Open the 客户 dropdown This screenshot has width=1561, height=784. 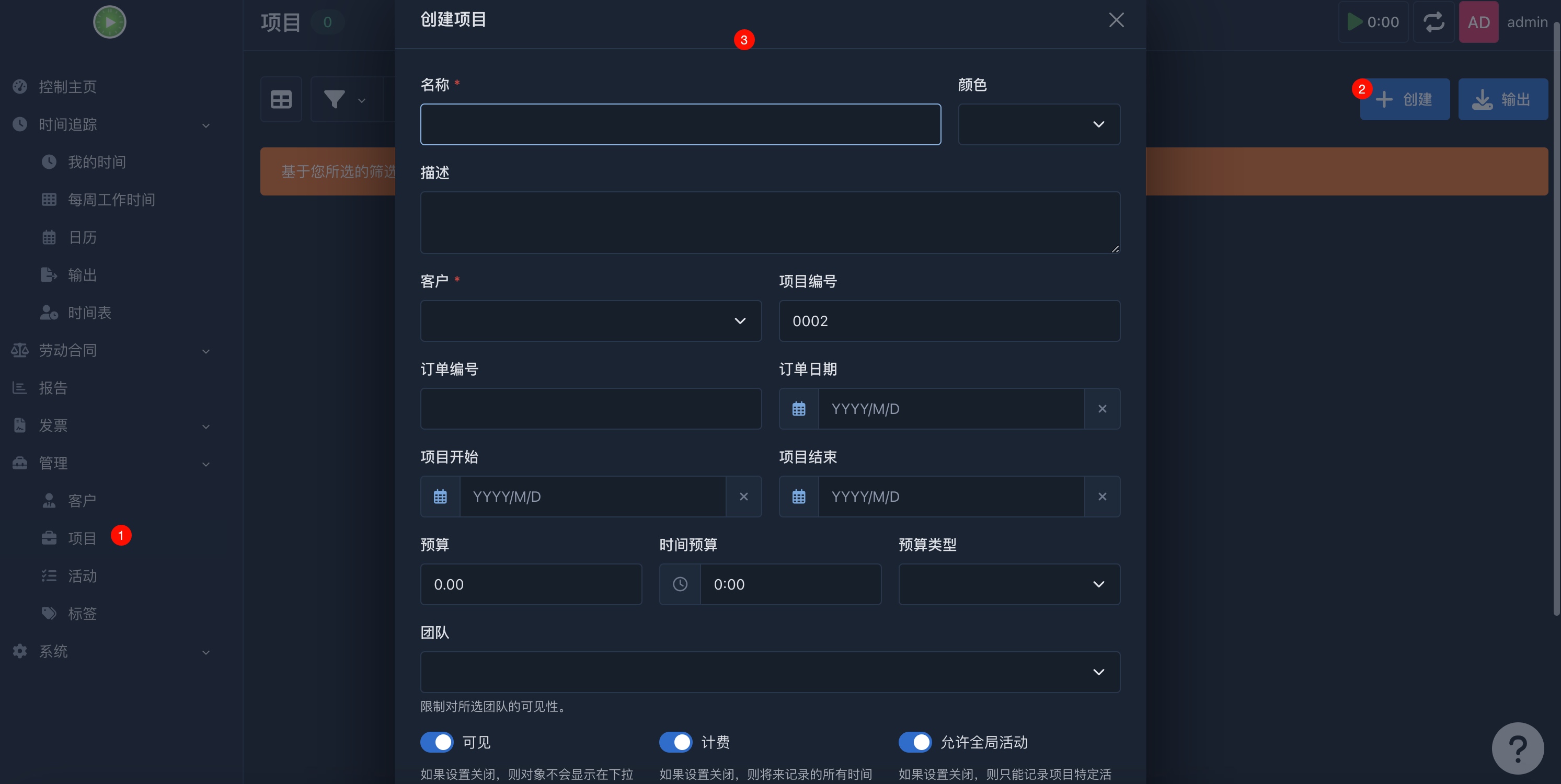click(591, 321)
